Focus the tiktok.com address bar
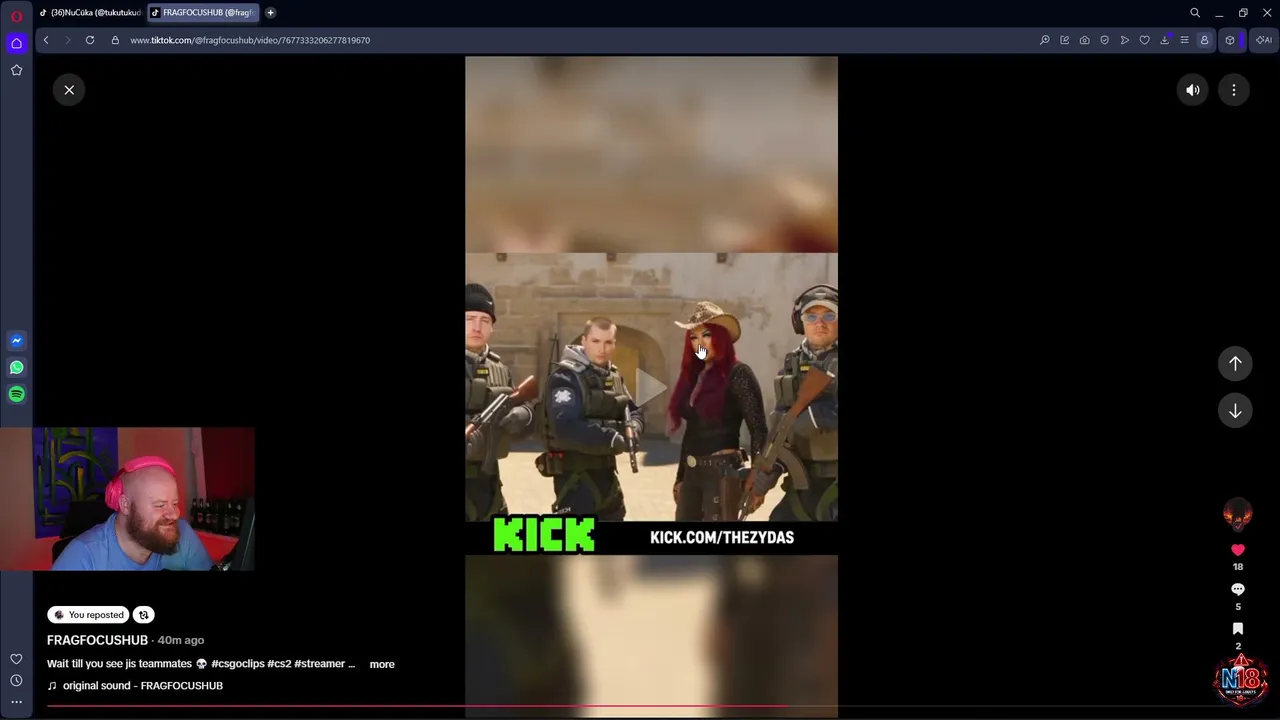1280x720 pixels. (x=250, y=40)
